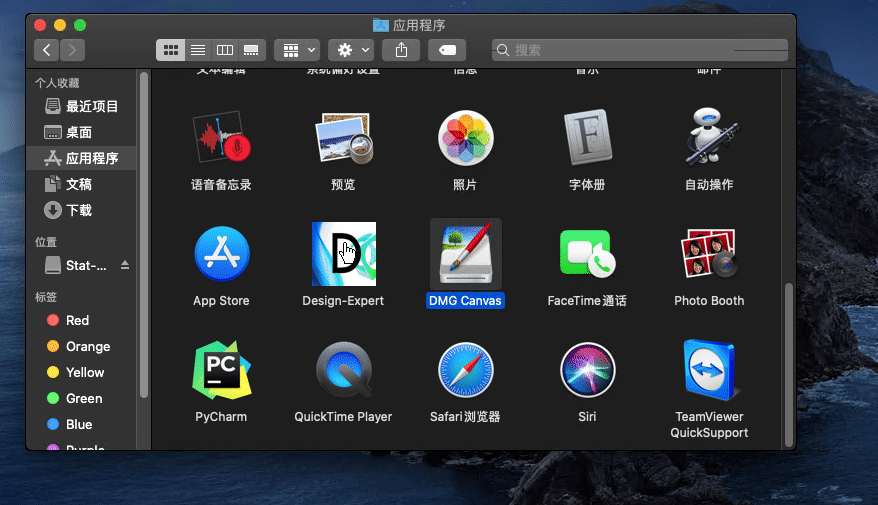The width and height of the screenshot is (878, 505).
Task: Select the Yellow tag in sidebar
Action: [x=81, y=372]
